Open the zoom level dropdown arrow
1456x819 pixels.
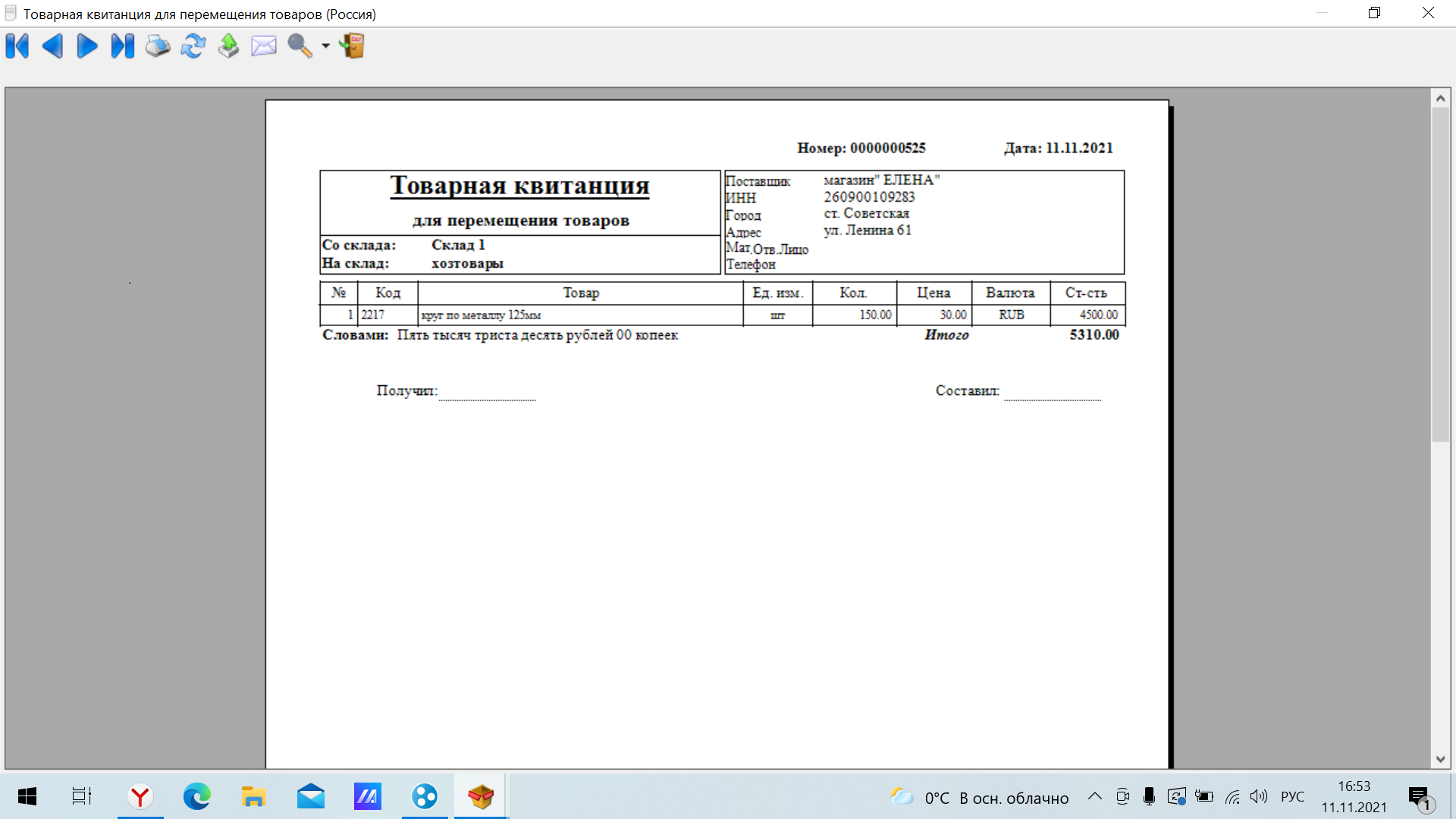[x=325, y=46]
